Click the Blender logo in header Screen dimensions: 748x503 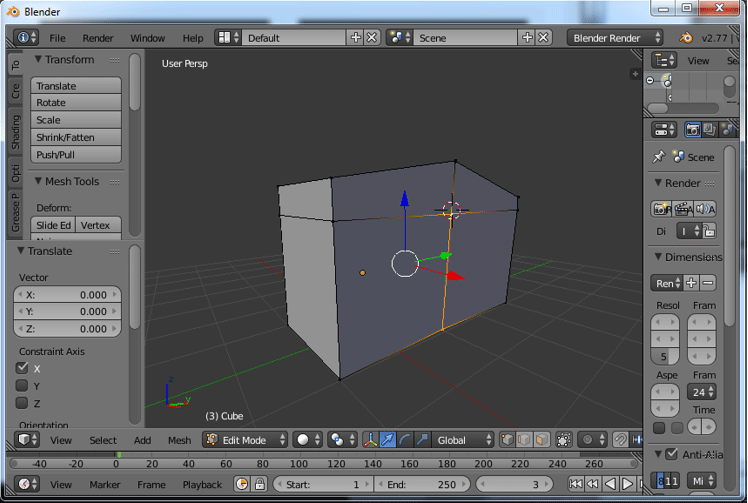coord(686,38)
